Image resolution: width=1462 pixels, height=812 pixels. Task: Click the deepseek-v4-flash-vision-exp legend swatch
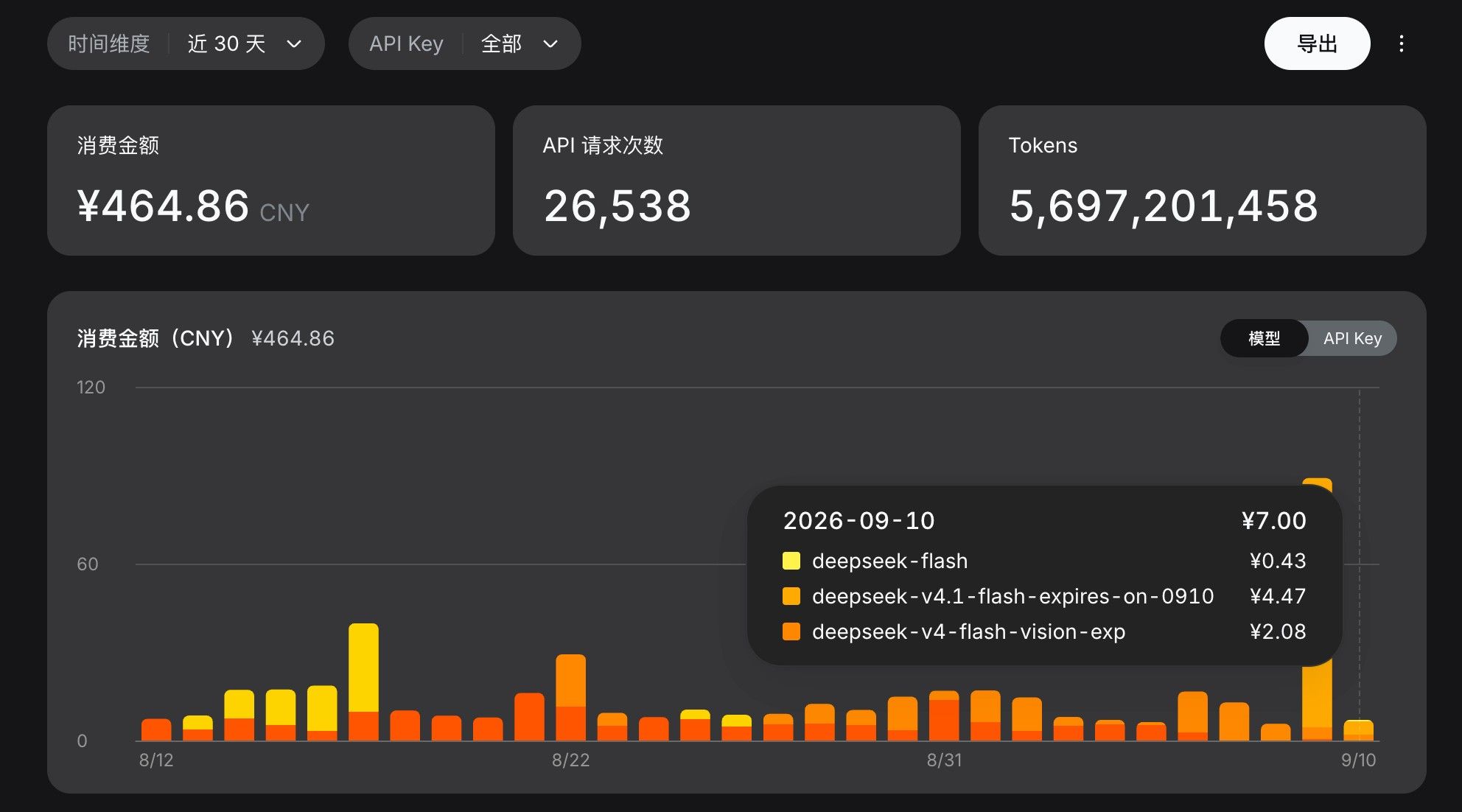(791, 631)
